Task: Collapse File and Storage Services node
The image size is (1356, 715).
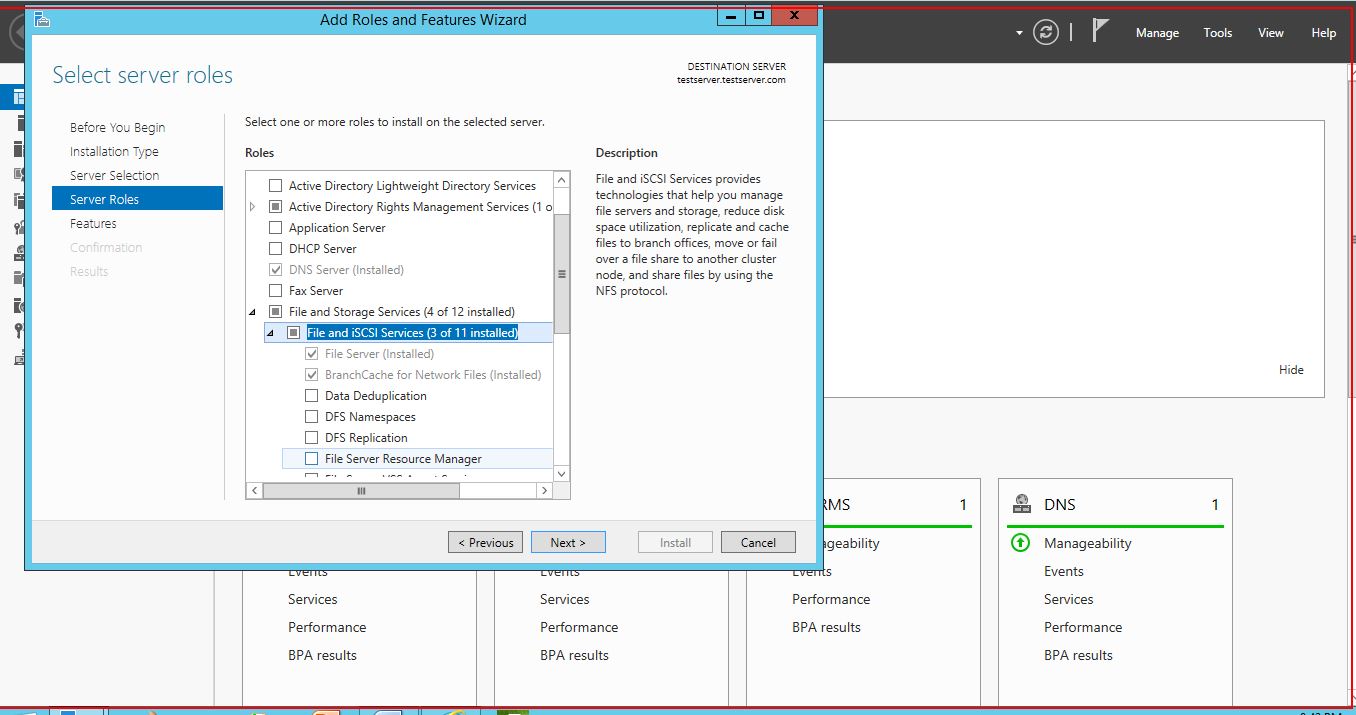Action: (x=253, y=312)
